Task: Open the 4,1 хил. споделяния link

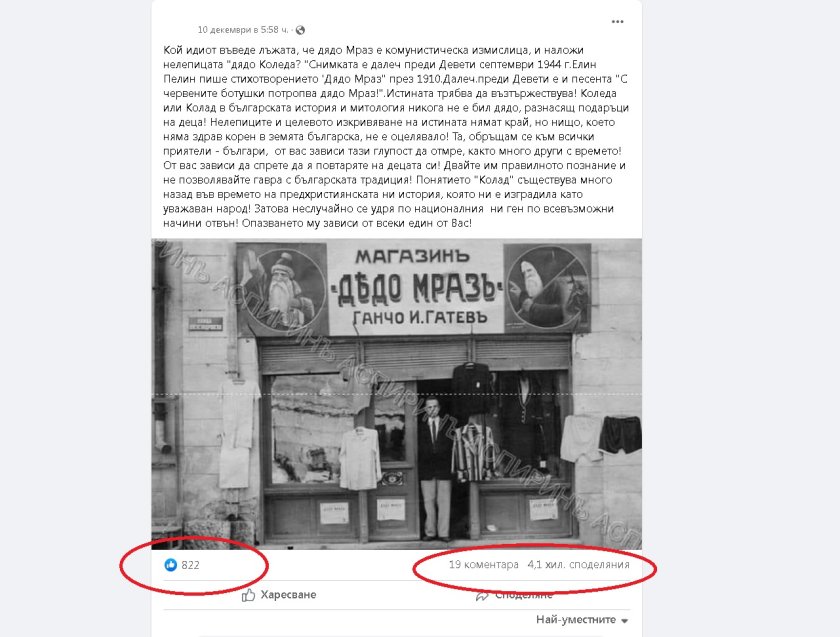Action: tap(579, 565)
